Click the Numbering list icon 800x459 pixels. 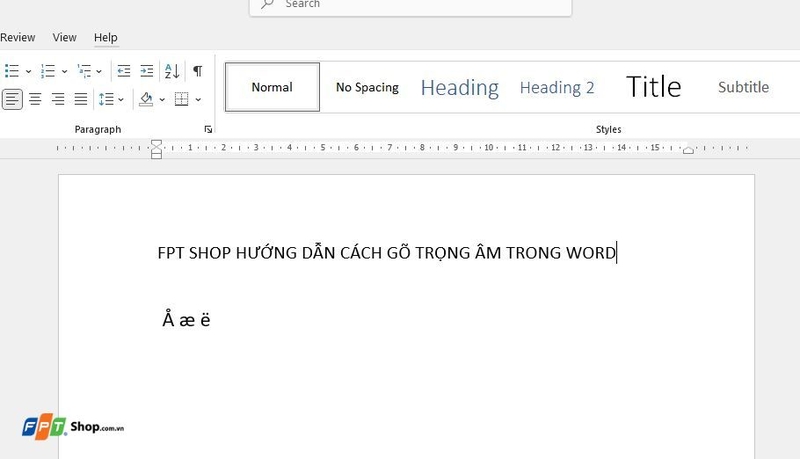coord(48,71)
